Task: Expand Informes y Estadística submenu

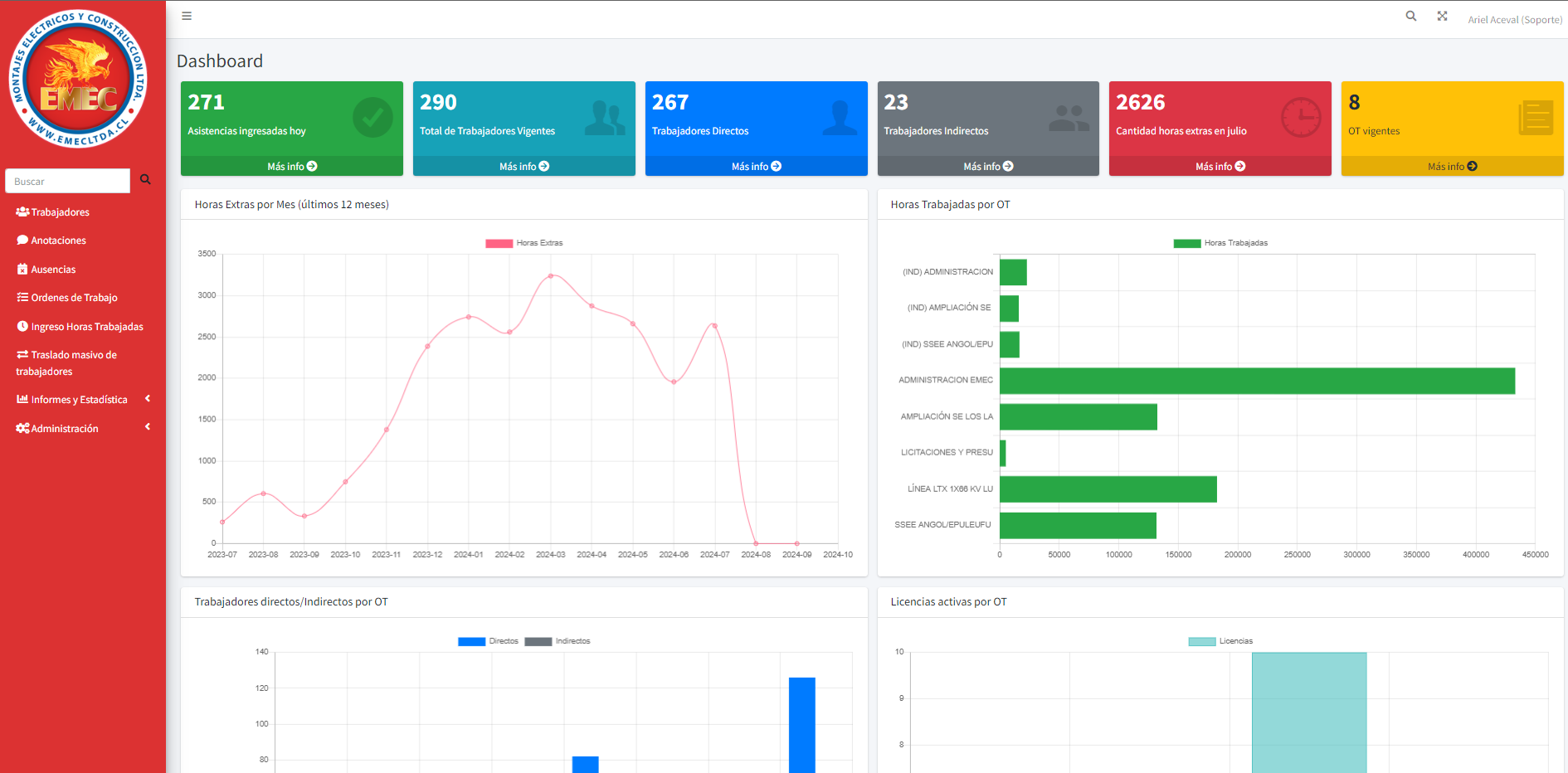Action: [x=80, y=400]
